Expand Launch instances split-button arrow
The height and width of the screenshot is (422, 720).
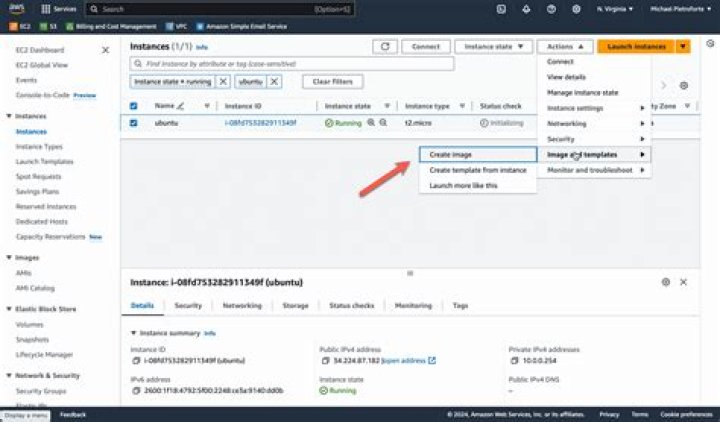point(683,47)
